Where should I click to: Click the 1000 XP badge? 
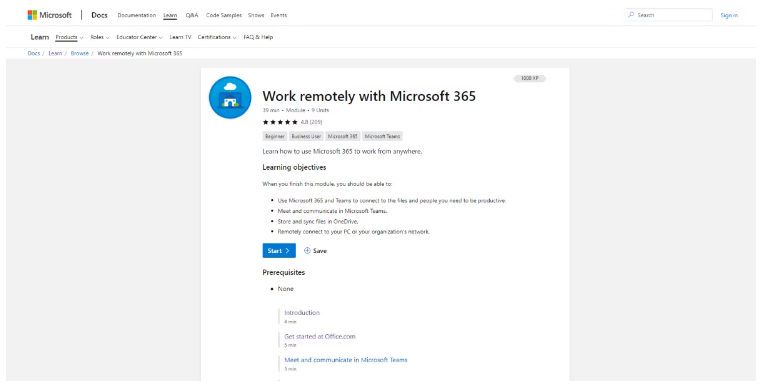(530, 78)
